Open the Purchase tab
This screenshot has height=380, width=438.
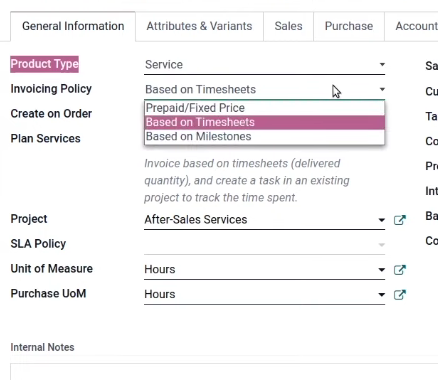349,26
